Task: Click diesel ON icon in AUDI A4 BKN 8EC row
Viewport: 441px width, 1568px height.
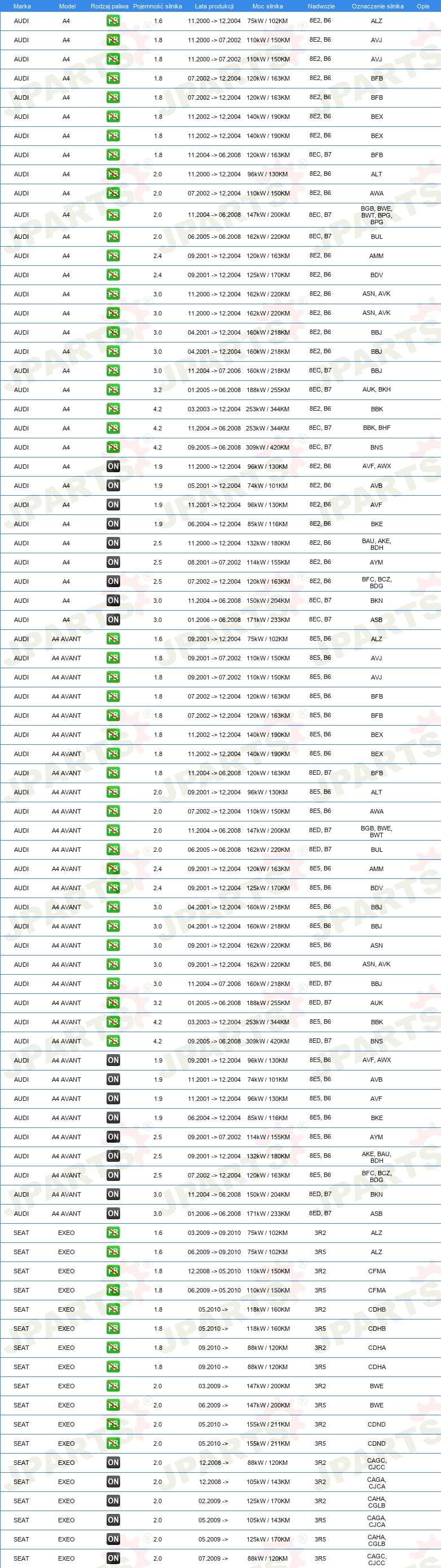Action: click(x=113, y=601)
